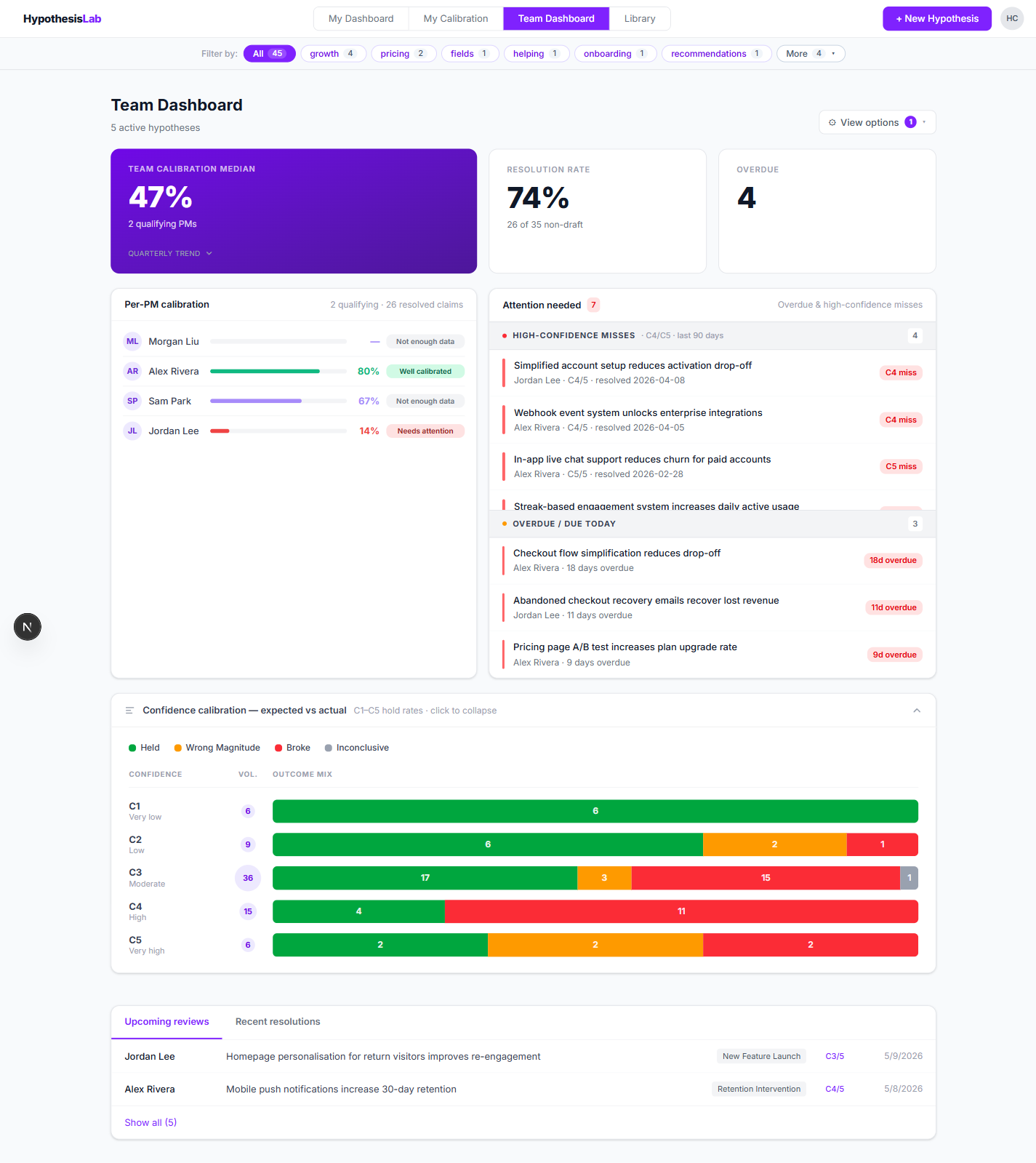Click the C1 volume badge showing 6

[x=248, y=811]
